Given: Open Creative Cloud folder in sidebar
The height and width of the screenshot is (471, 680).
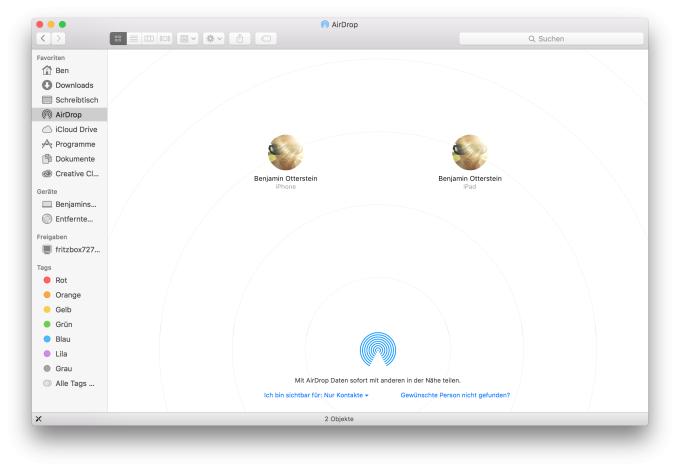Looking at the screenshot, I should coord(69,173).
